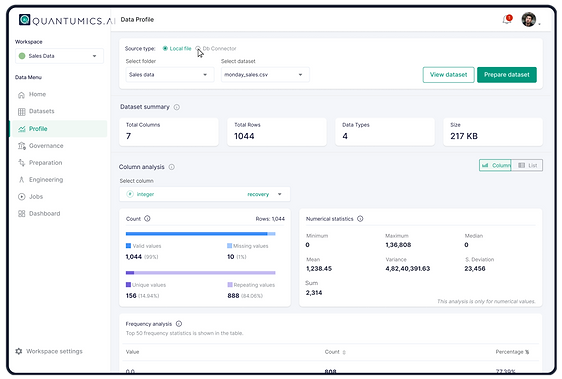Click the Unique values purple swatch
The height and width of the screenshot is (379, 562).
click(128, 285)
